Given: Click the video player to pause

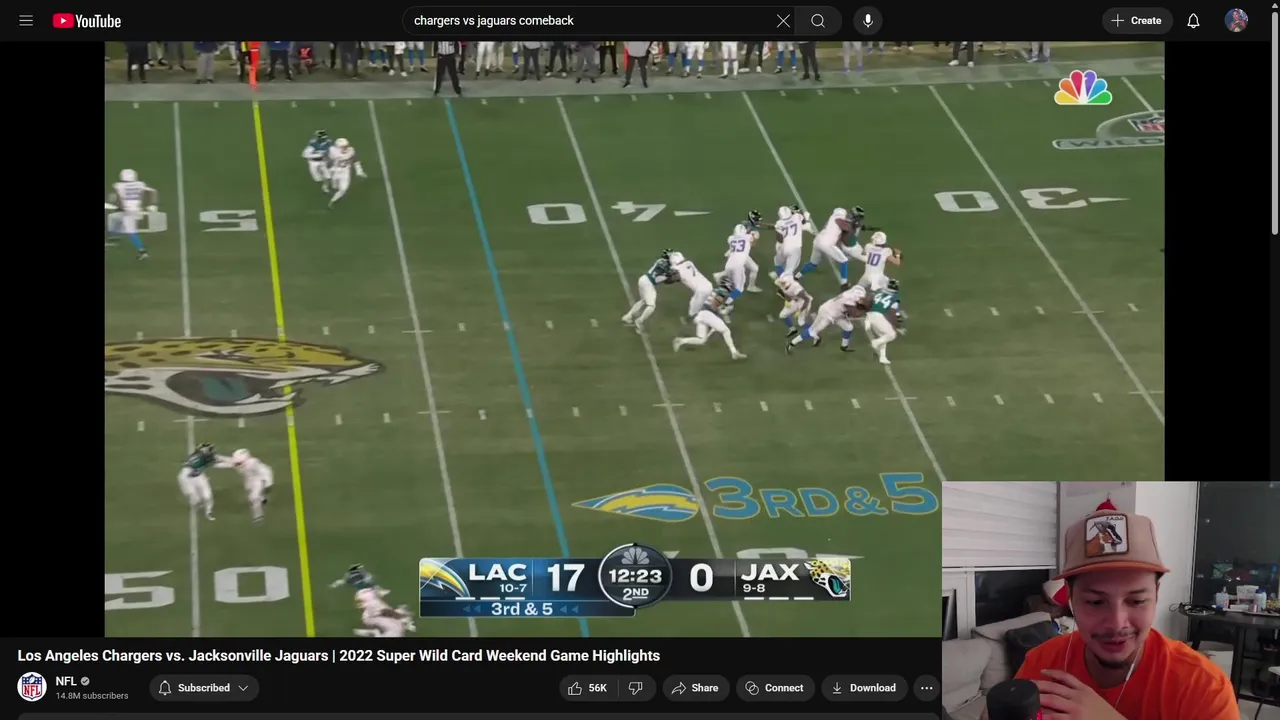Looking at the screenshot, I should 634,338.
